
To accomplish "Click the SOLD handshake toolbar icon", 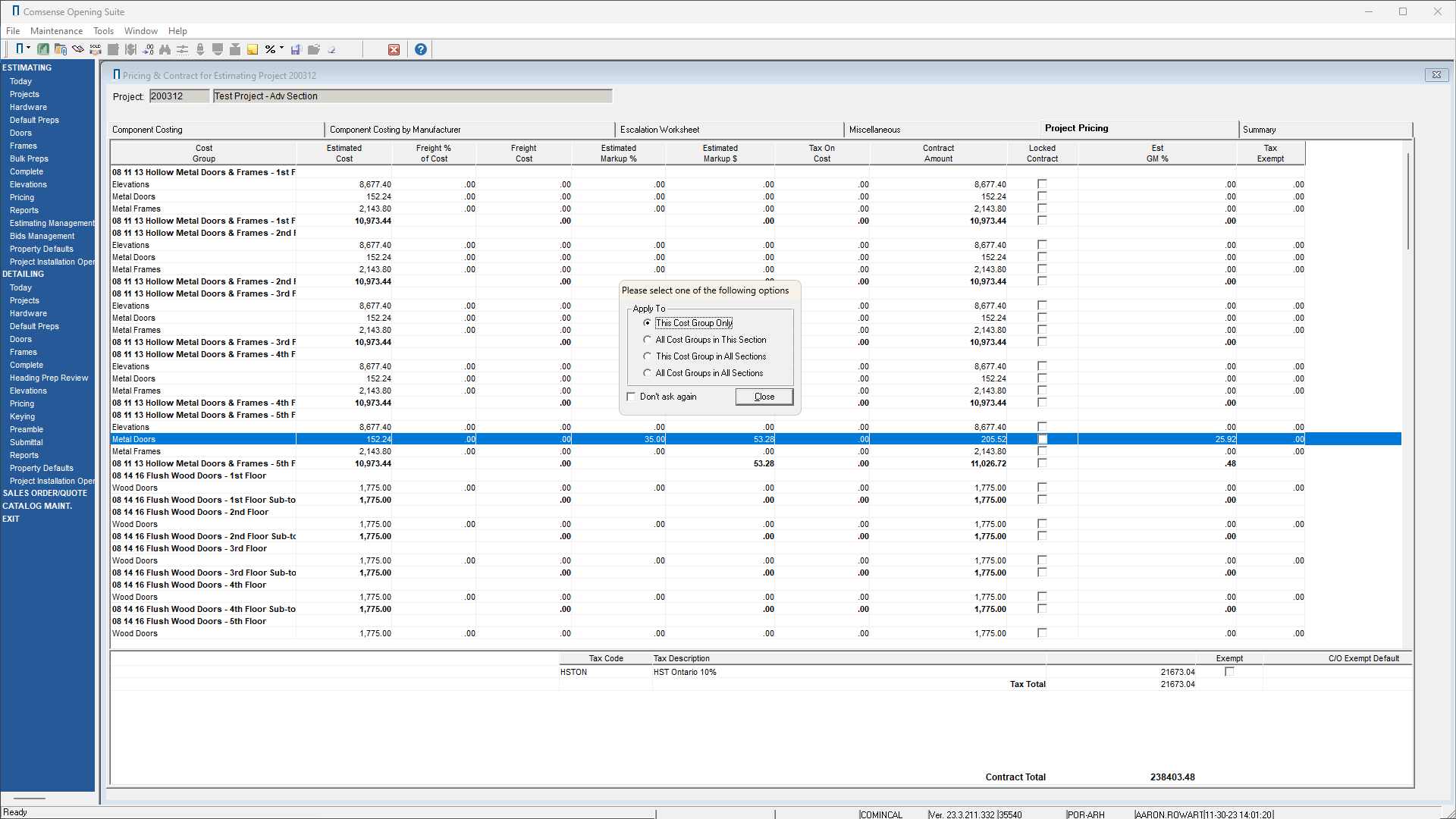I will pos(96,49).
